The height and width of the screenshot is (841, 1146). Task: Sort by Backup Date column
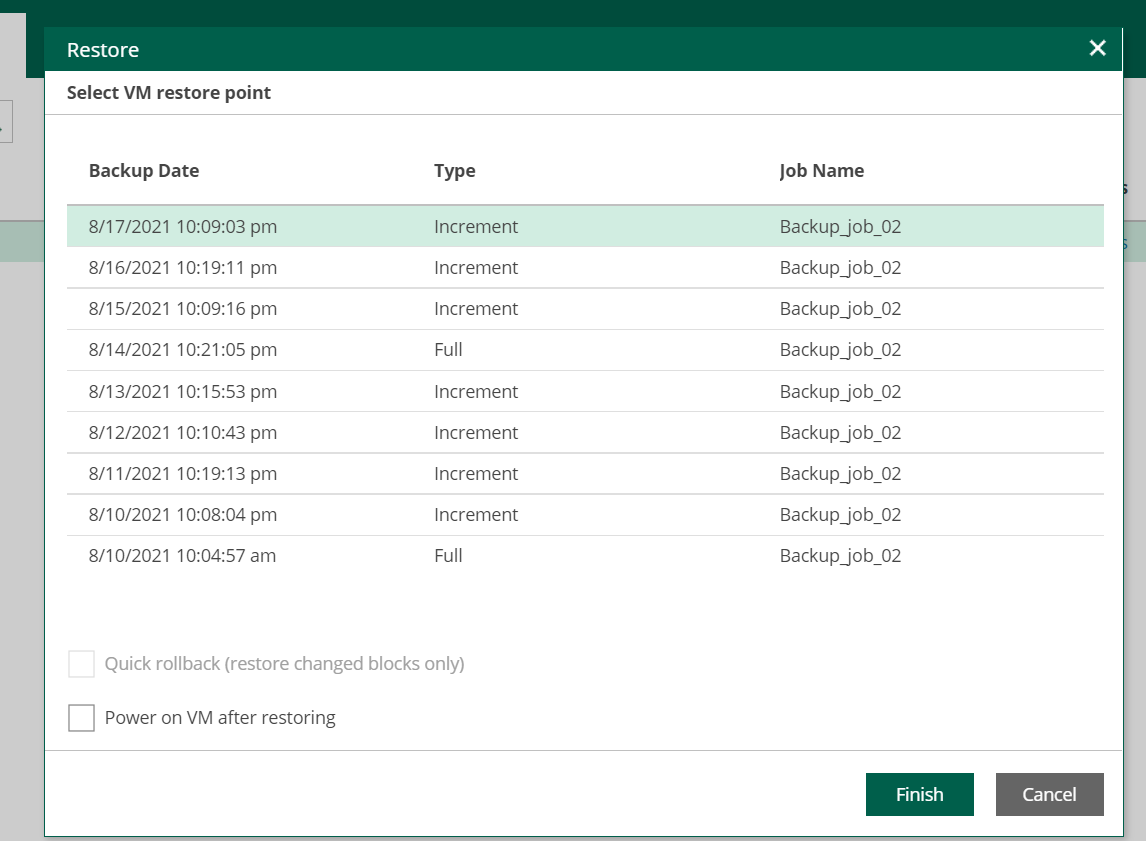144,170
